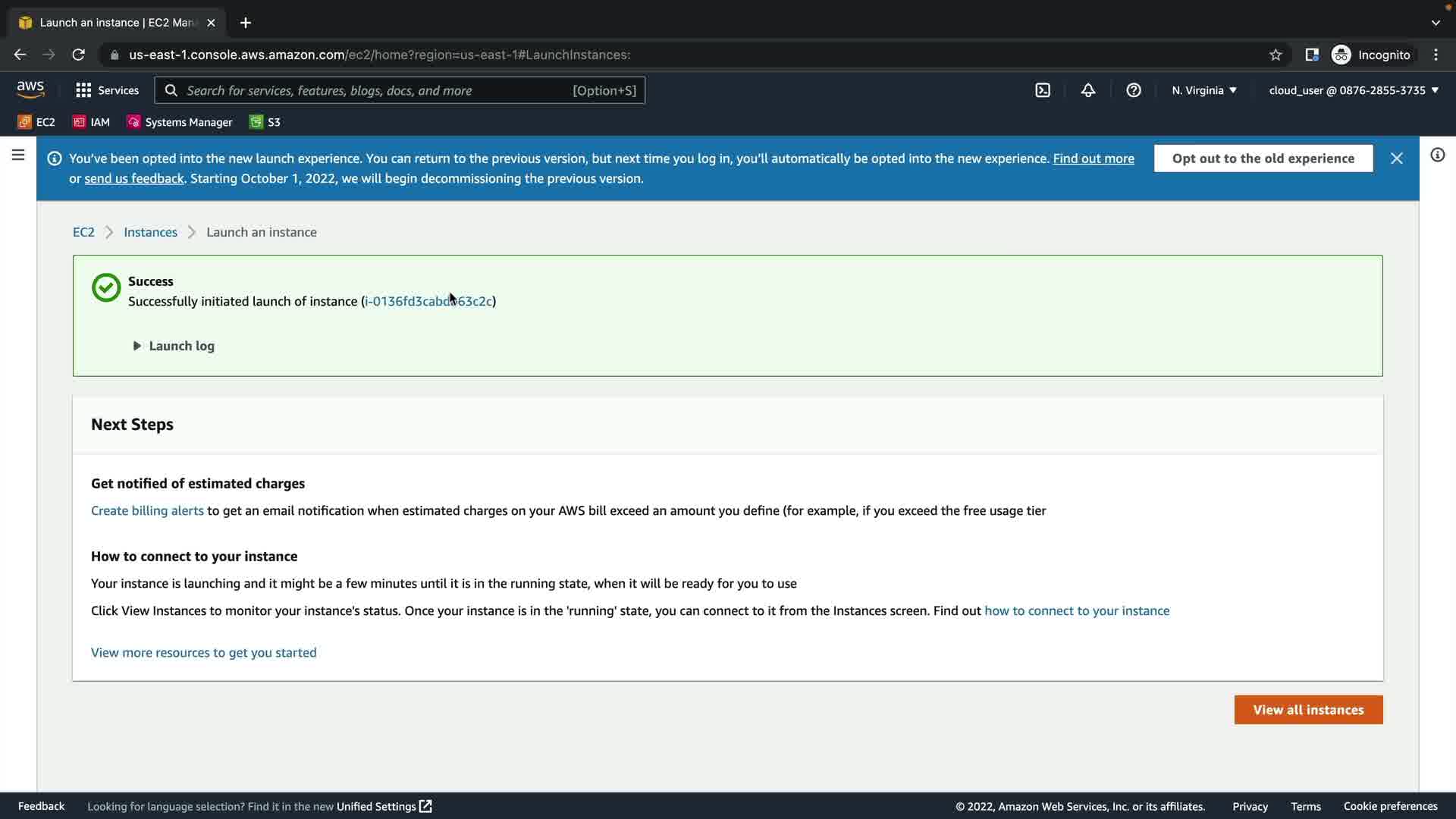The image size is (1456, 819).
Task: Open S3 shortcut in favorites bar
Action: point(265,122)
